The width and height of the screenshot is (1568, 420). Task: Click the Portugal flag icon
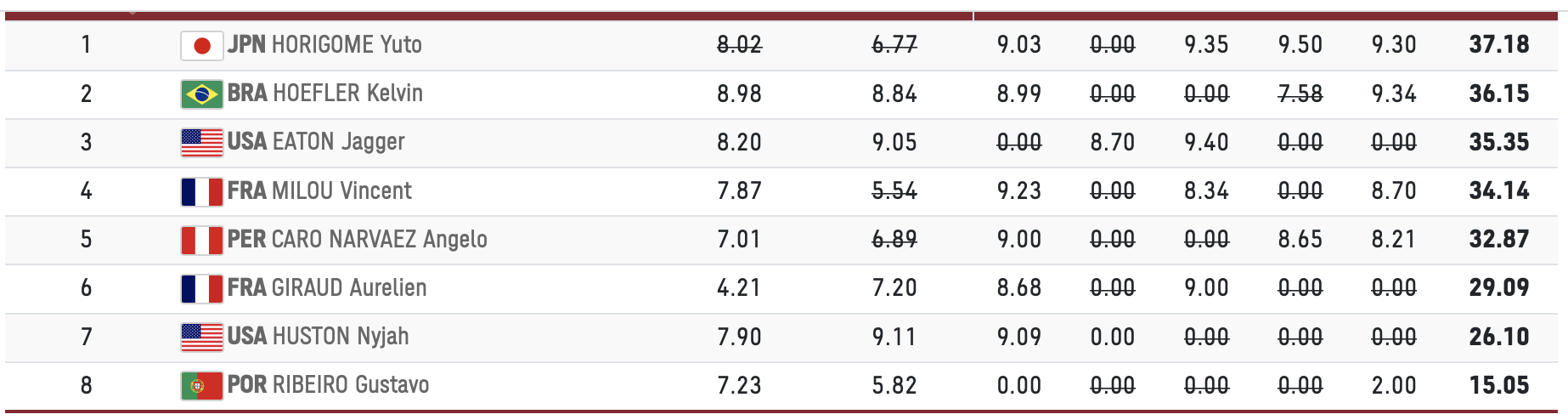click(x=201, y=385)
